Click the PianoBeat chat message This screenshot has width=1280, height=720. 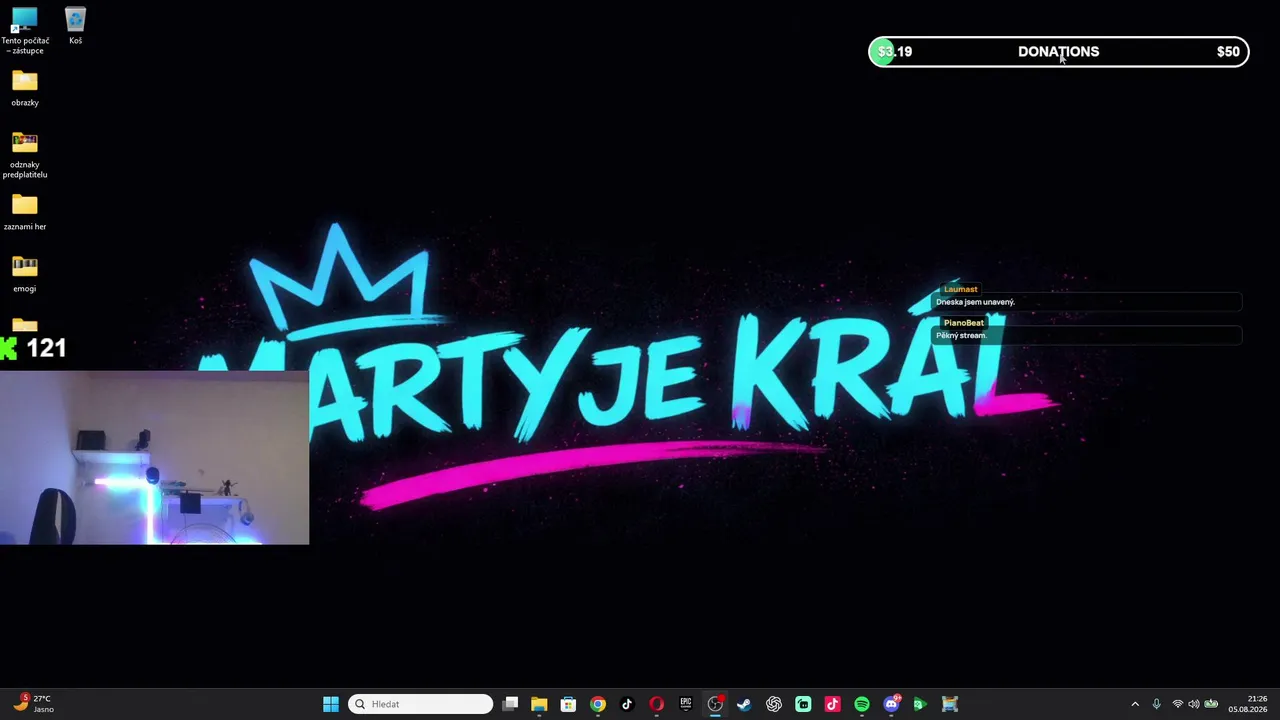click(1088, 329)
